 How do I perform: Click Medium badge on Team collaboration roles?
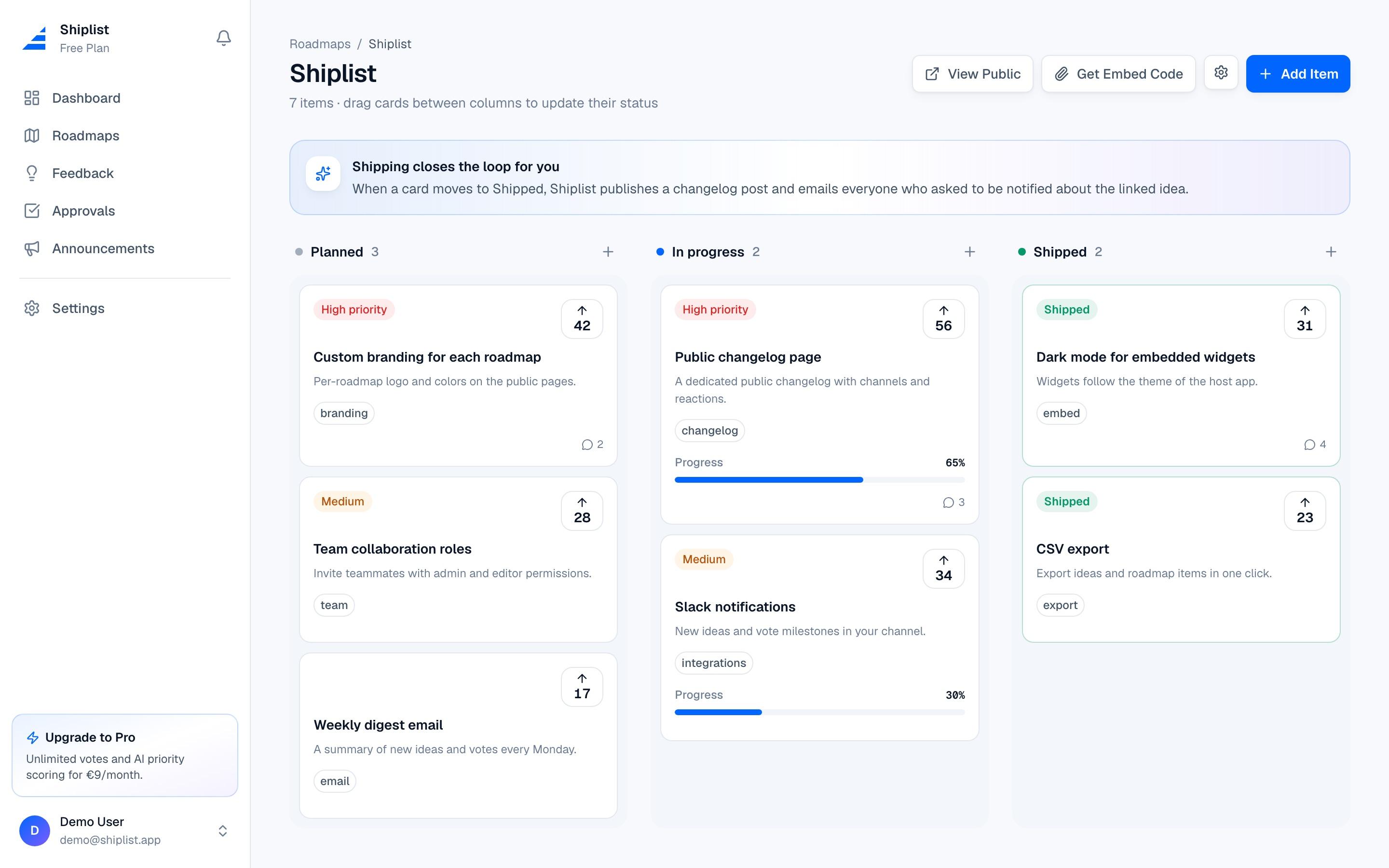[342, 501]
